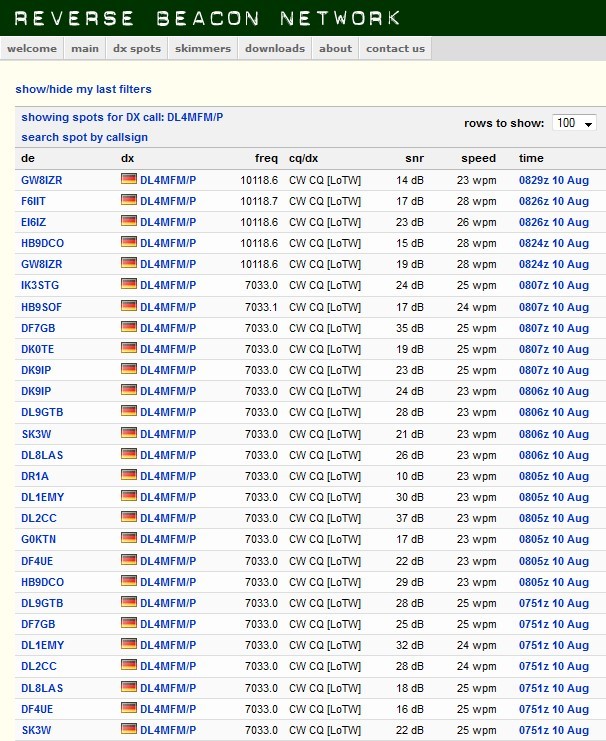Viewport: 606px width, 741px height.
Task: Click the DL4MFM/P callsign in the F6IIT row
Action: 168,201
